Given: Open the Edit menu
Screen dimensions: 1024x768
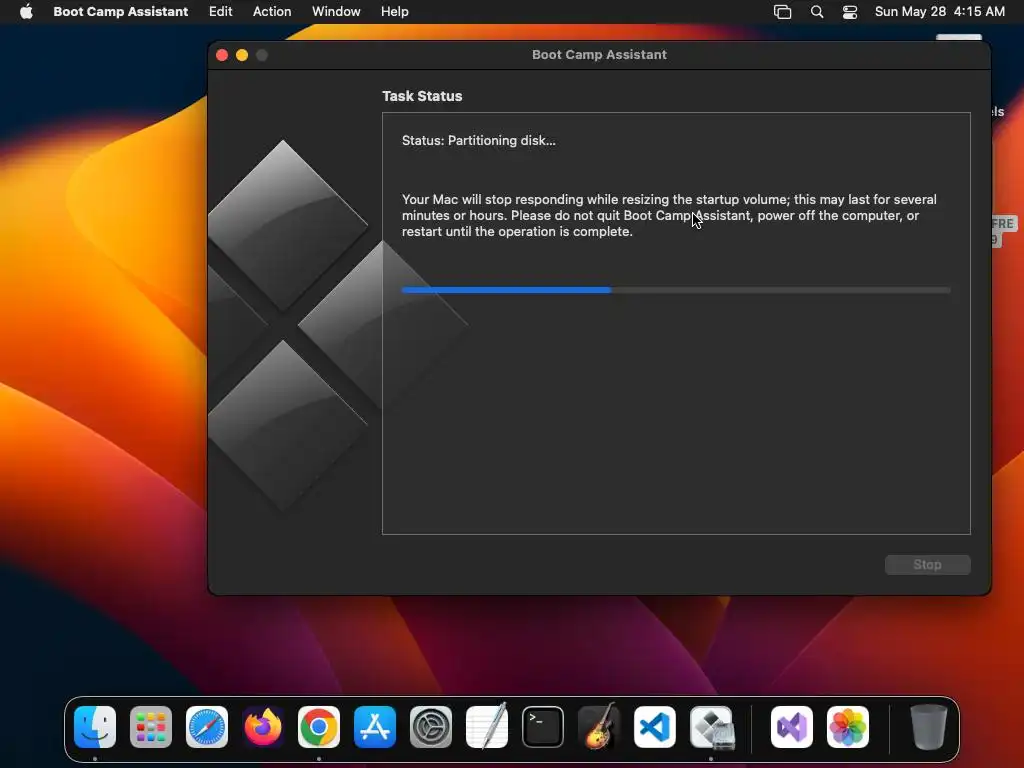Looking at the screenshot, I should coord(221,12).
